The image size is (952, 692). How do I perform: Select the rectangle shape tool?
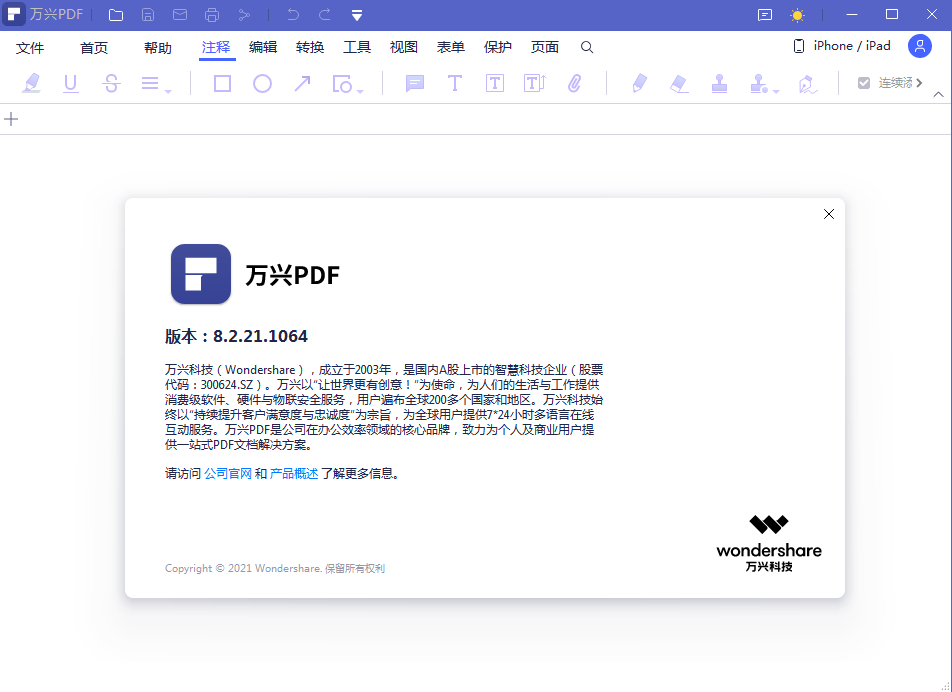click(x=222, y=83)
